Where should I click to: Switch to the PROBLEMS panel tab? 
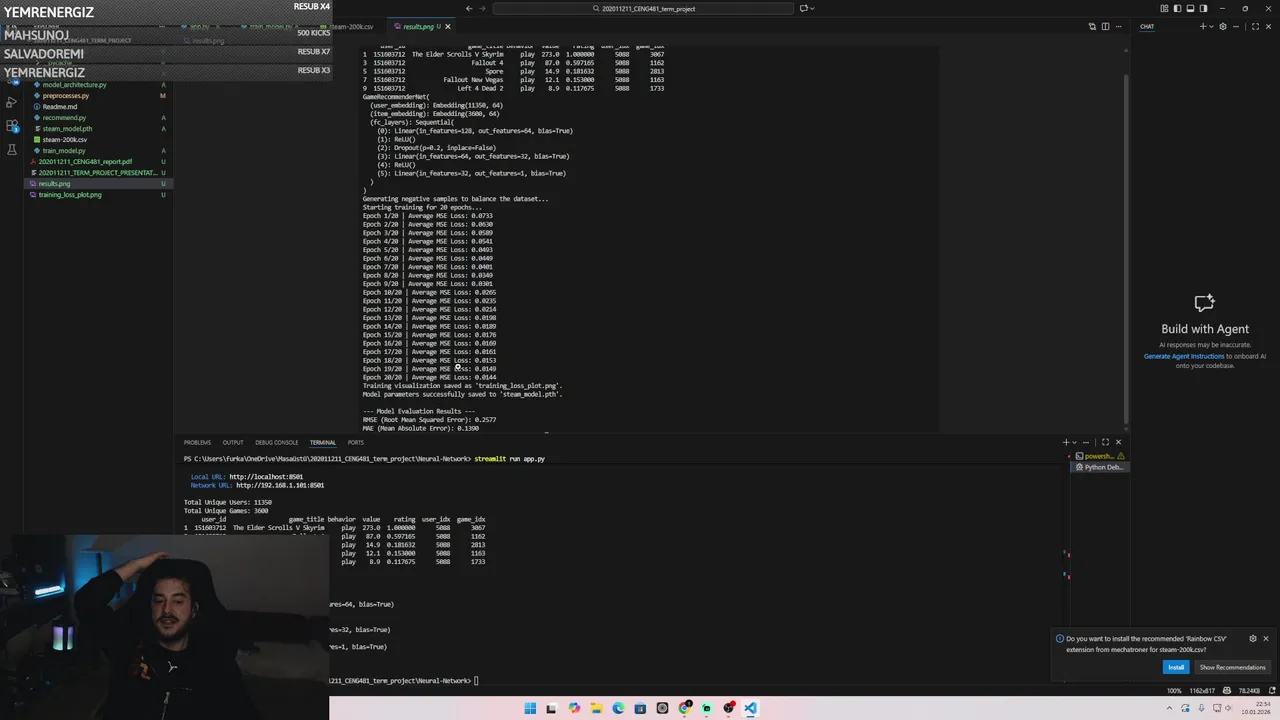[x=197, y=442]
